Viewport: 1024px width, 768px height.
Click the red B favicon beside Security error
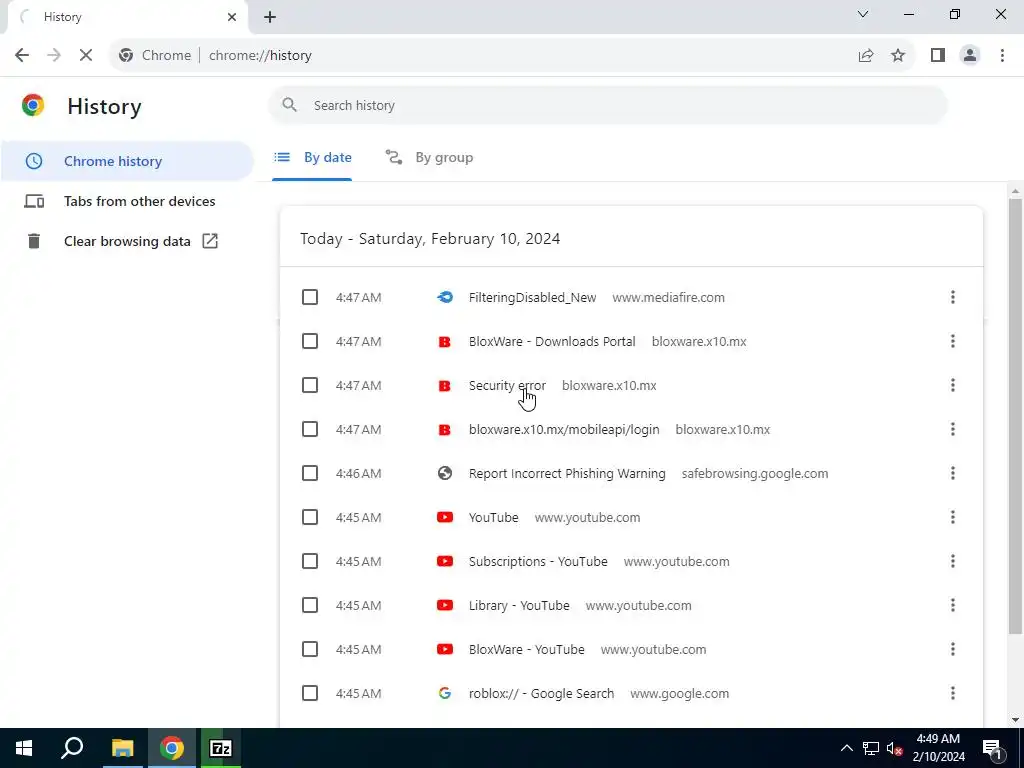tap(445, 385)
